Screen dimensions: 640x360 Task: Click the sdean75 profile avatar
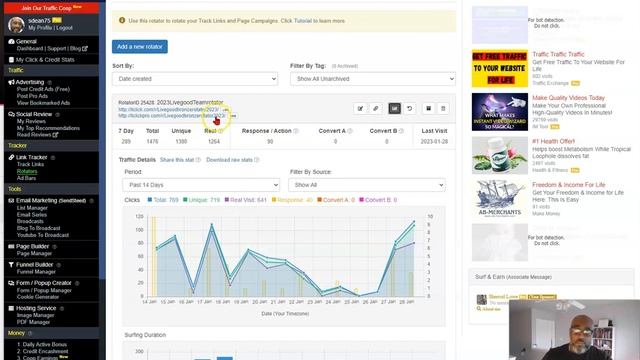(16, 24)
